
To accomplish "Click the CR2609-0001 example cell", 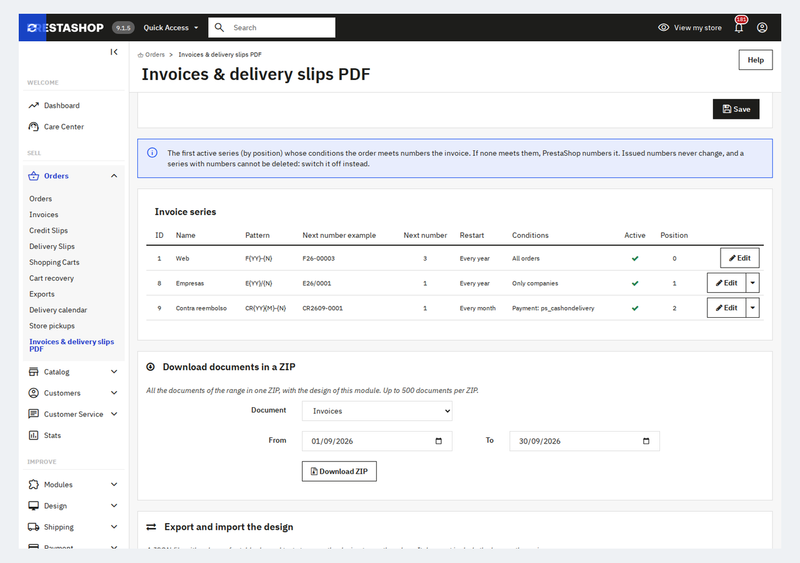I will 322,308.
